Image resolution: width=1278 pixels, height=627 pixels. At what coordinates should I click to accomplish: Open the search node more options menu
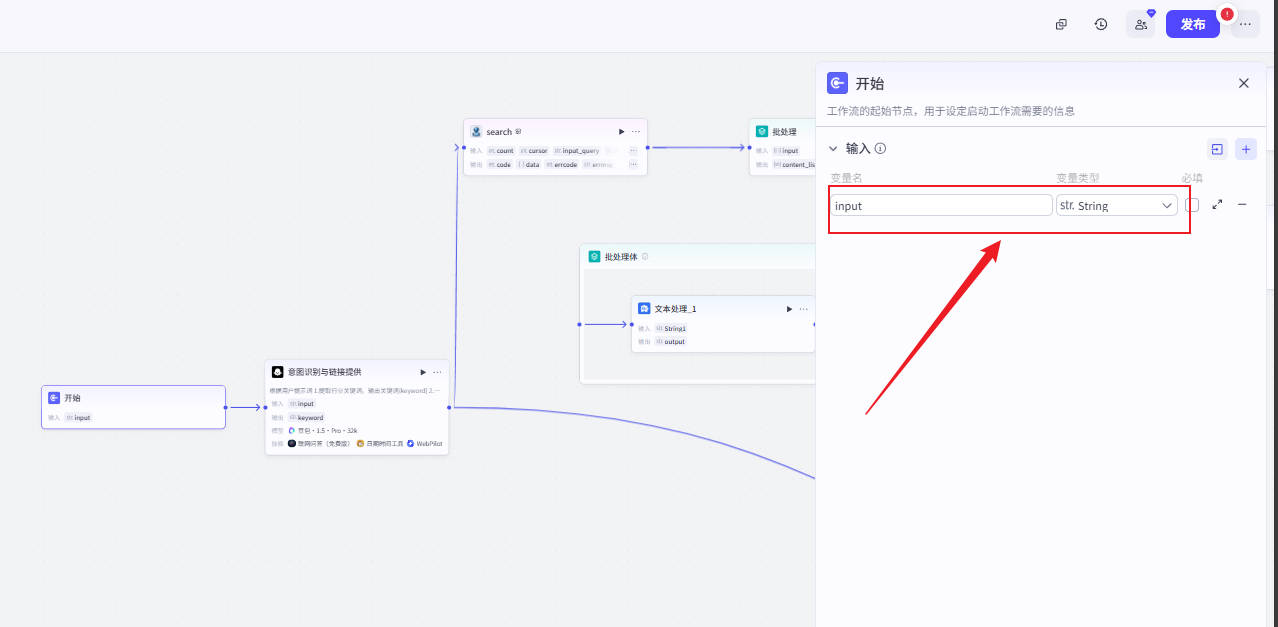636,132
